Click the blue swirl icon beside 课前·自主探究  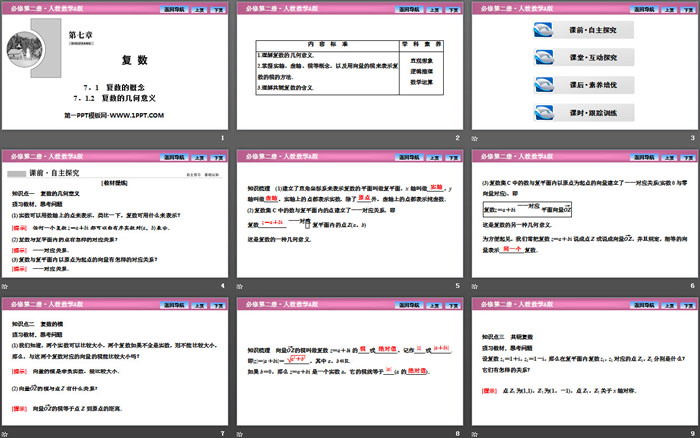point(544,30)
